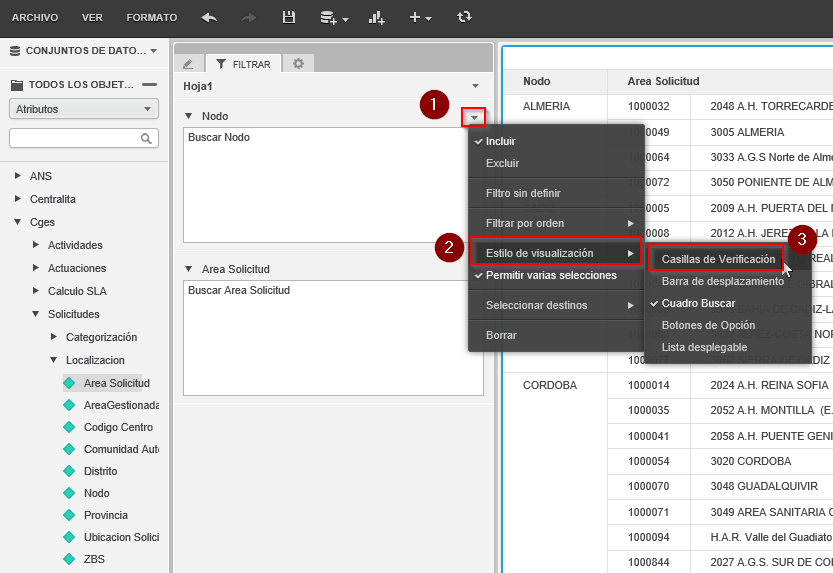Collapse the Cges folder
This screenshot has width=833, height=573.
[18, 222]
